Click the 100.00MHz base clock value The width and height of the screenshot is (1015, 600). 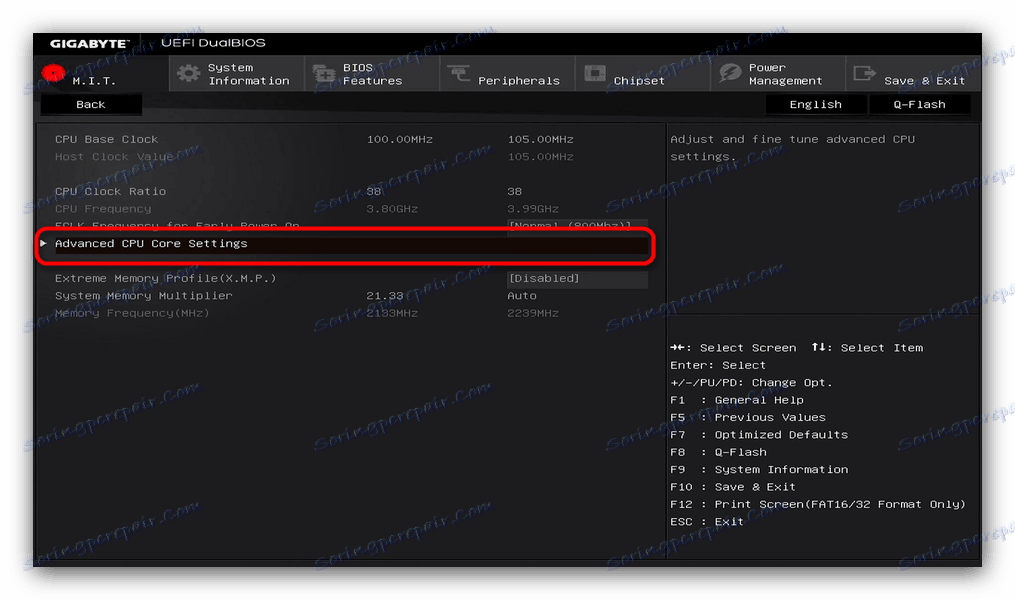[399, 139]
